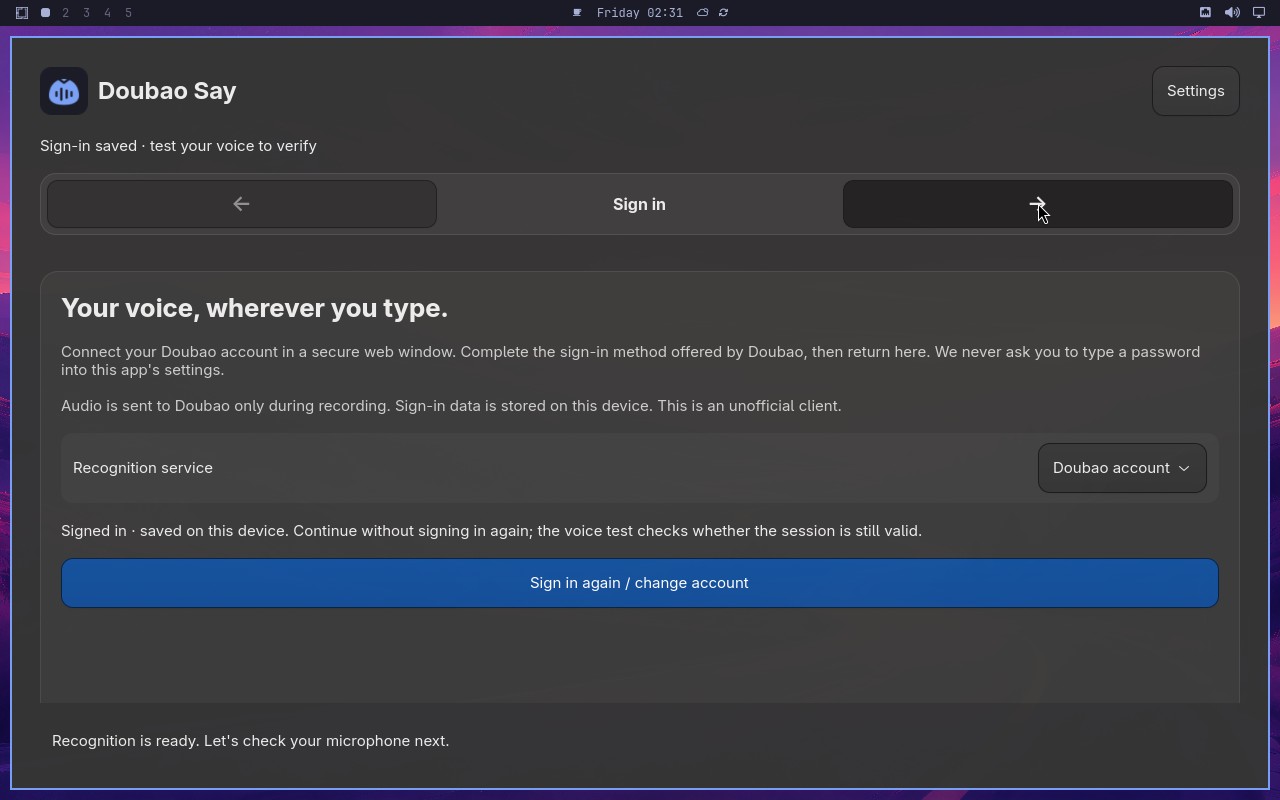This screenshot has width=1280, height=800.
Task: Click the coffee cup icon beside the clock
Action: 577,13
